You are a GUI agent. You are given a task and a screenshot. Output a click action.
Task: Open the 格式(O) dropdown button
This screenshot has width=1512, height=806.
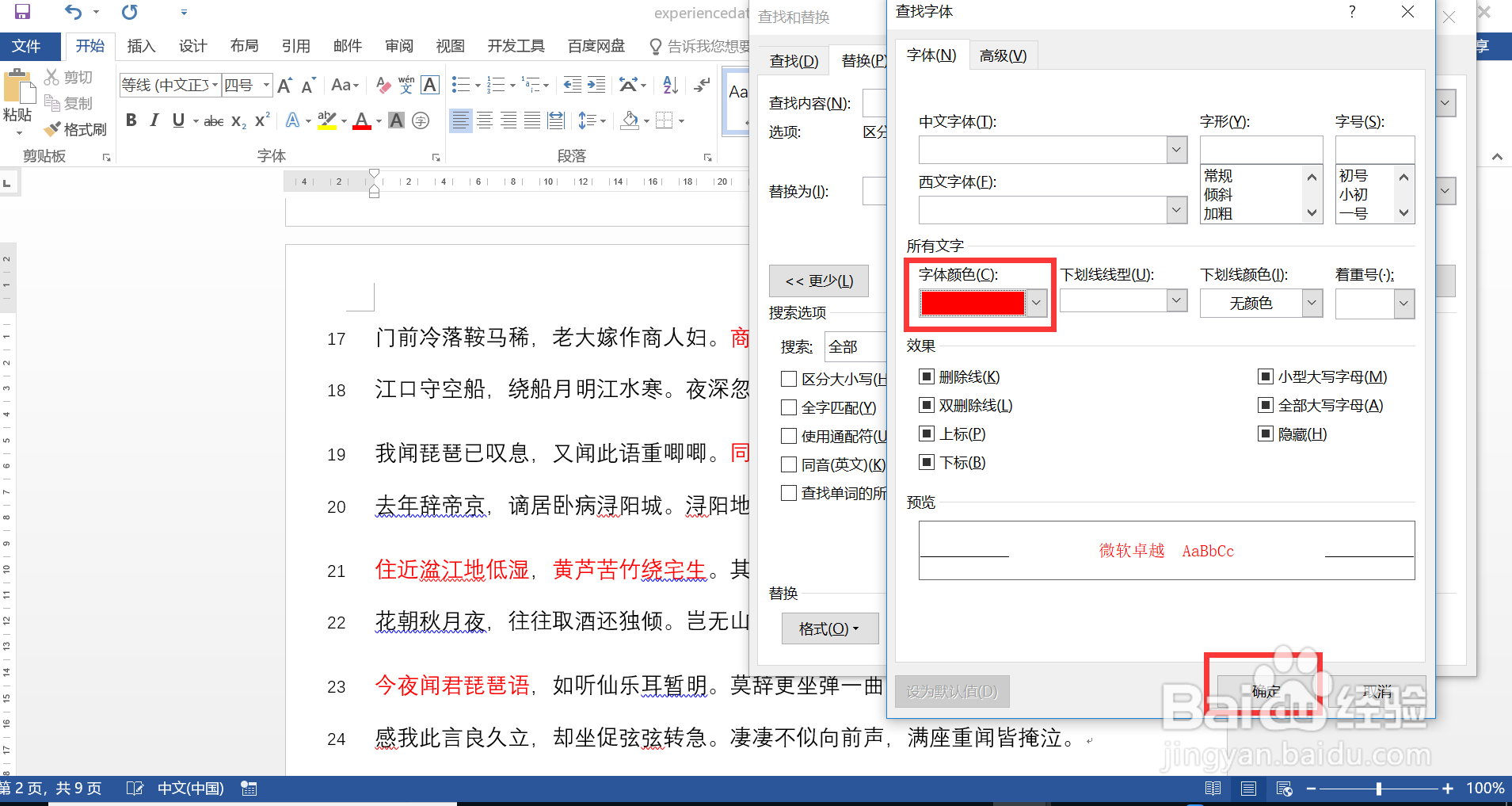[x=830, y=628]
